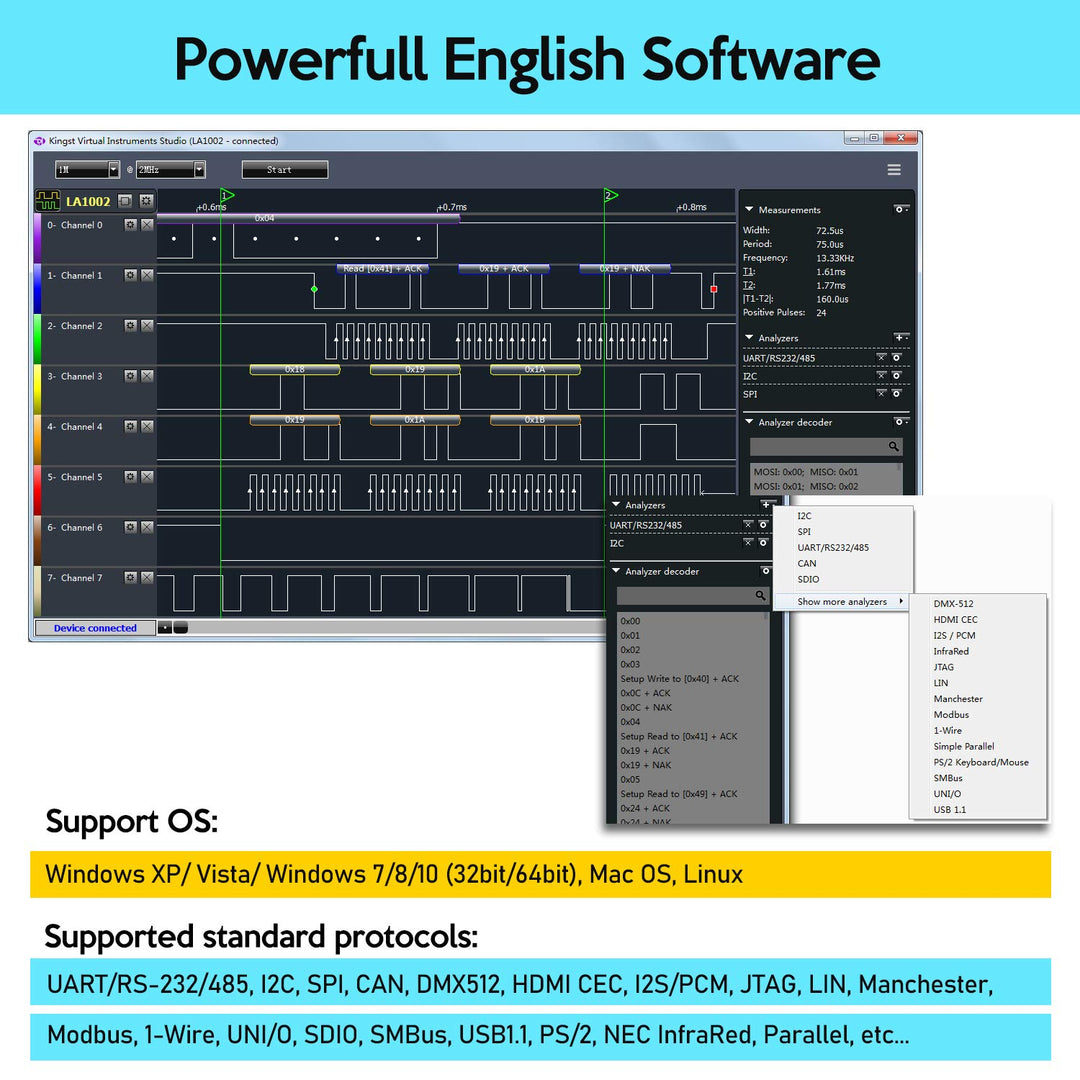
Task: Open the LA1002 device settings gear
Action: coord(145,201)
